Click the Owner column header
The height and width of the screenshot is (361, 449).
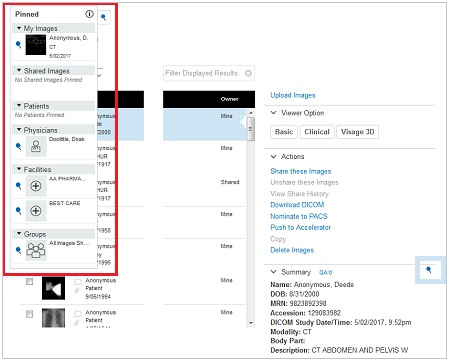[x=229, y=99]
